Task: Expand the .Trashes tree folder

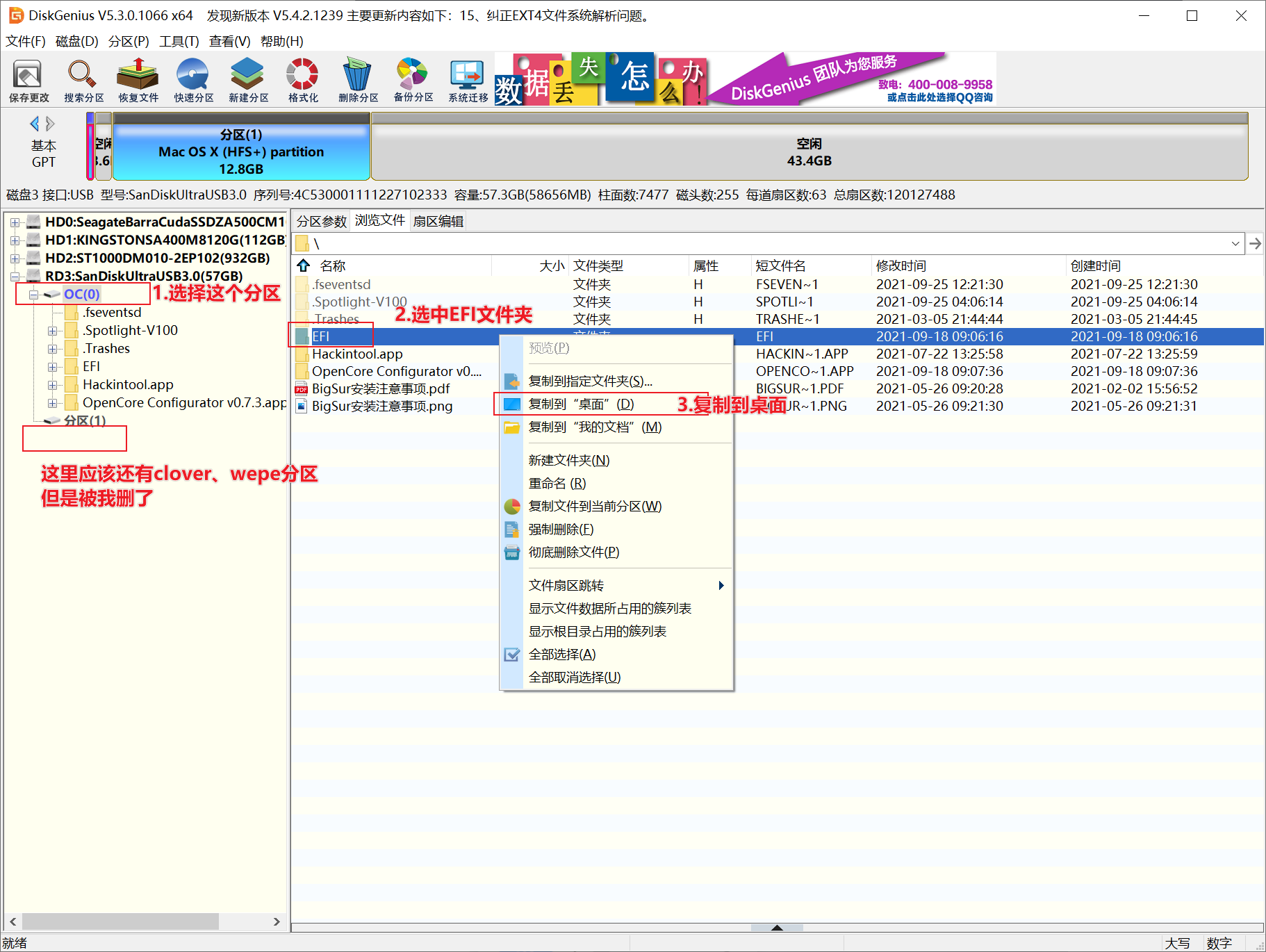Action: (52, 349)
